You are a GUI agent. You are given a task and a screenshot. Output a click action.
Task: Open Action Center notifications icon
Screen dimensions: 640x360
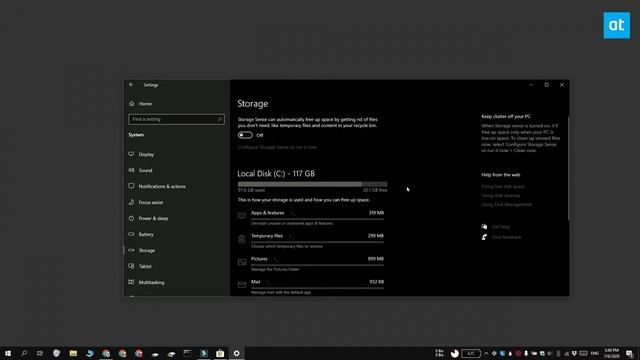click(x=629, y=353)
